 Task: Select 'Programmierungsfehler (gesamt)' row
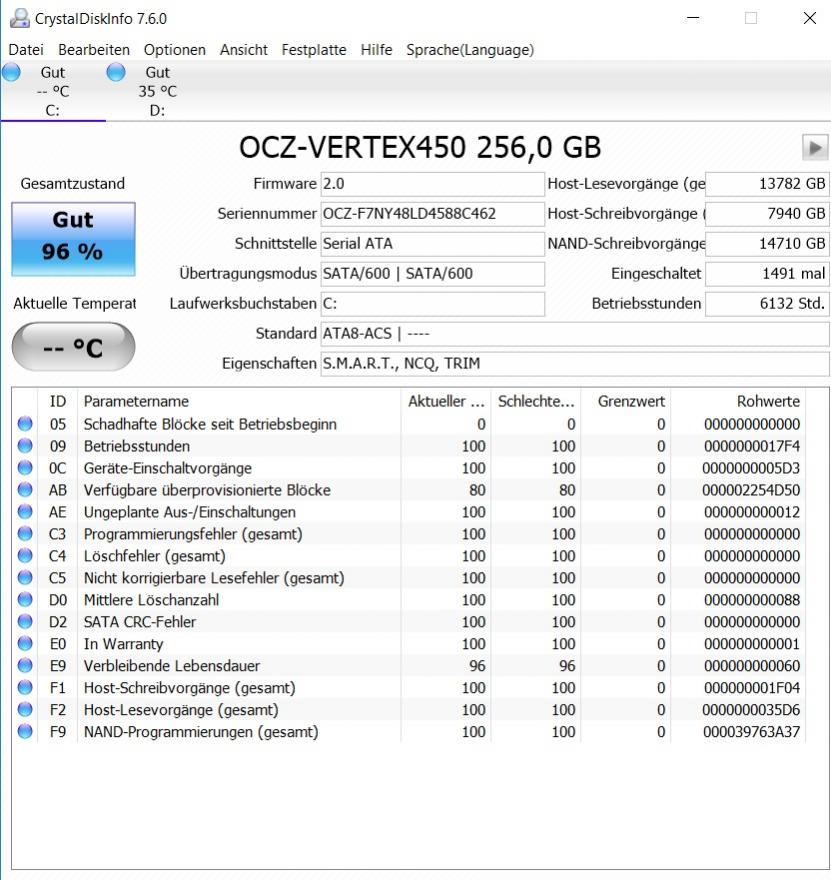click(409, 534)
